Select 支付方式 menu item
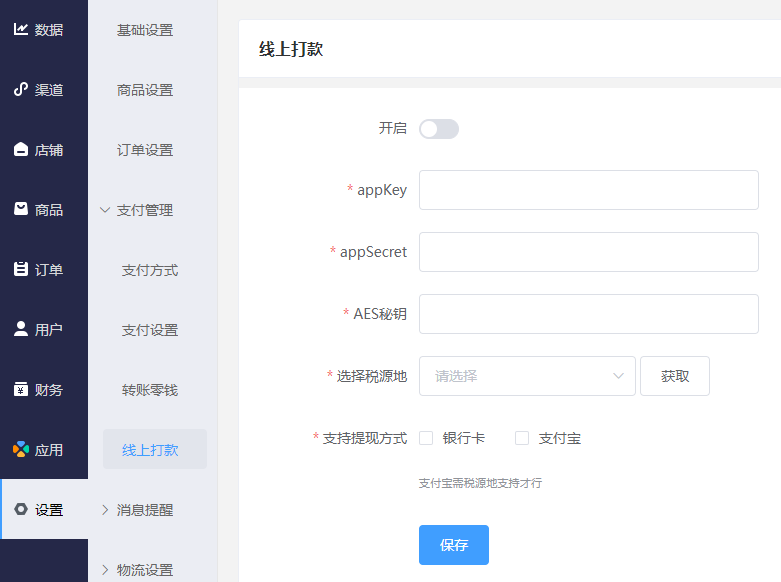The image size is (781, 582). click(150, 270)
